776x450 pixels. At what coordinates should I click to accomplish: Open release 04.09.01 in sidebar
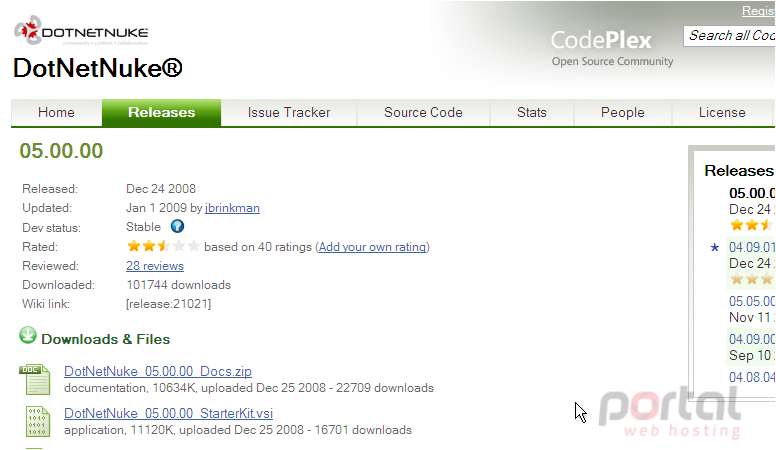tap(752, 247)
